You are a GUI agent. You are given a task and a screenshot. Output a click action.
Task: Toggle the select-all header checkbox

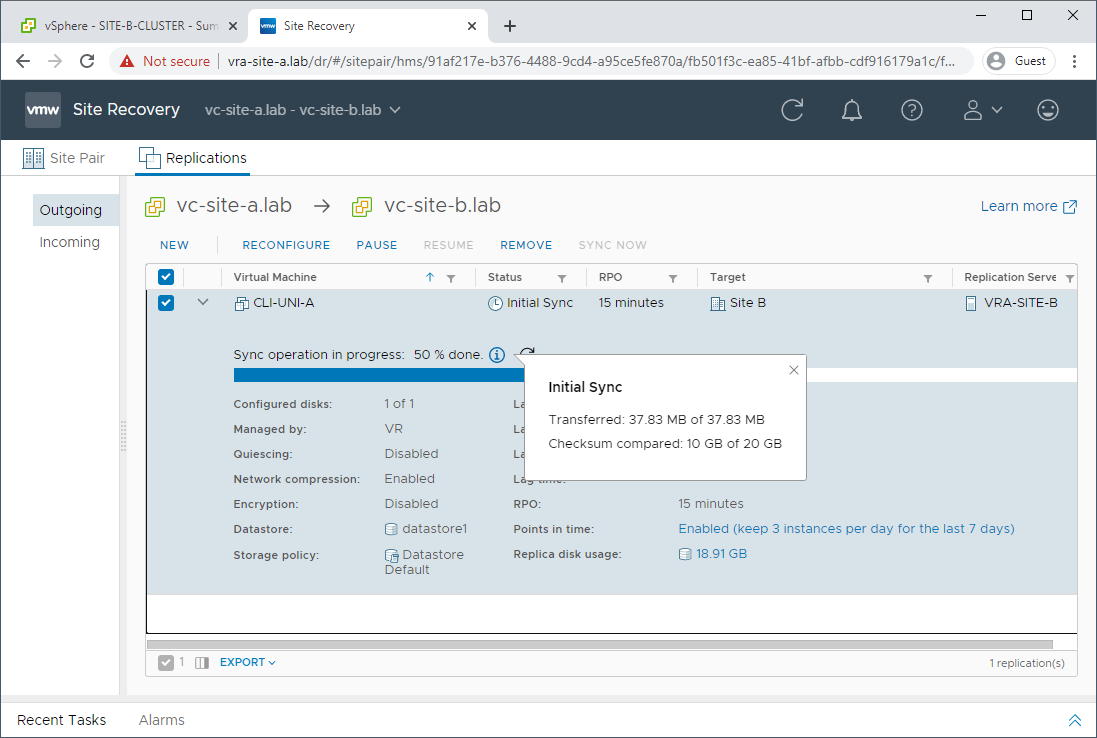[166, 277]
